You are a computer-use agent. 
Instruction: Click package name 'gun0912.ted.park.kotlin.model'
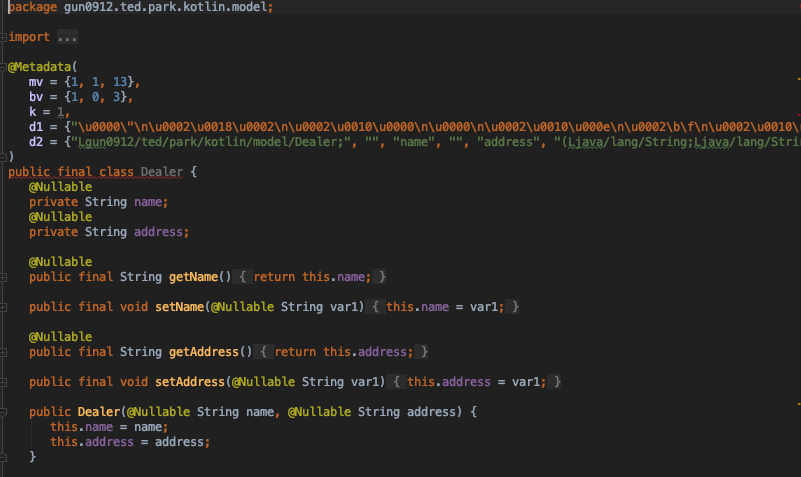(x=166, y=7)
